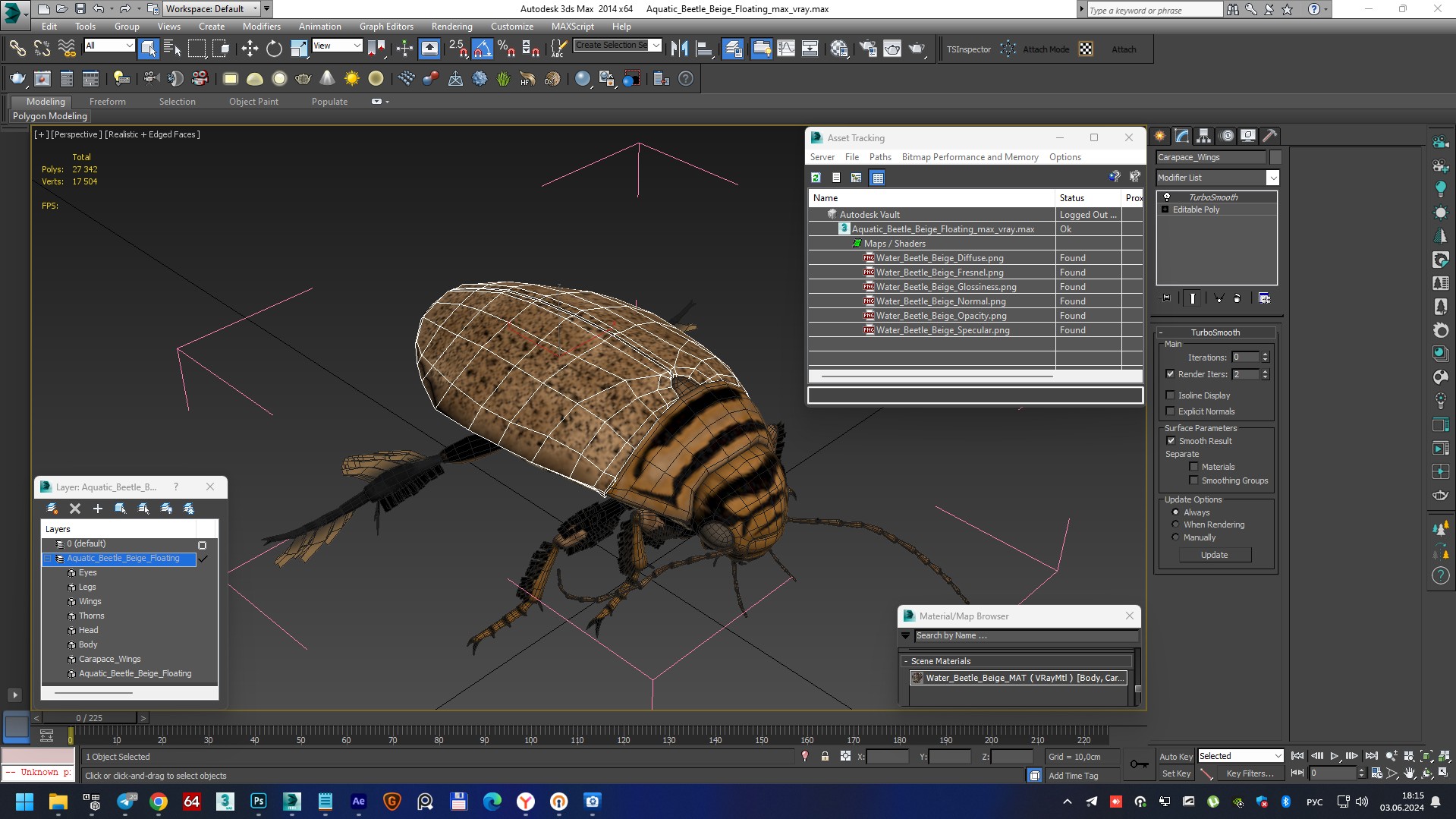Activate the Select and Rotate tool

click(x=274, y=49)
